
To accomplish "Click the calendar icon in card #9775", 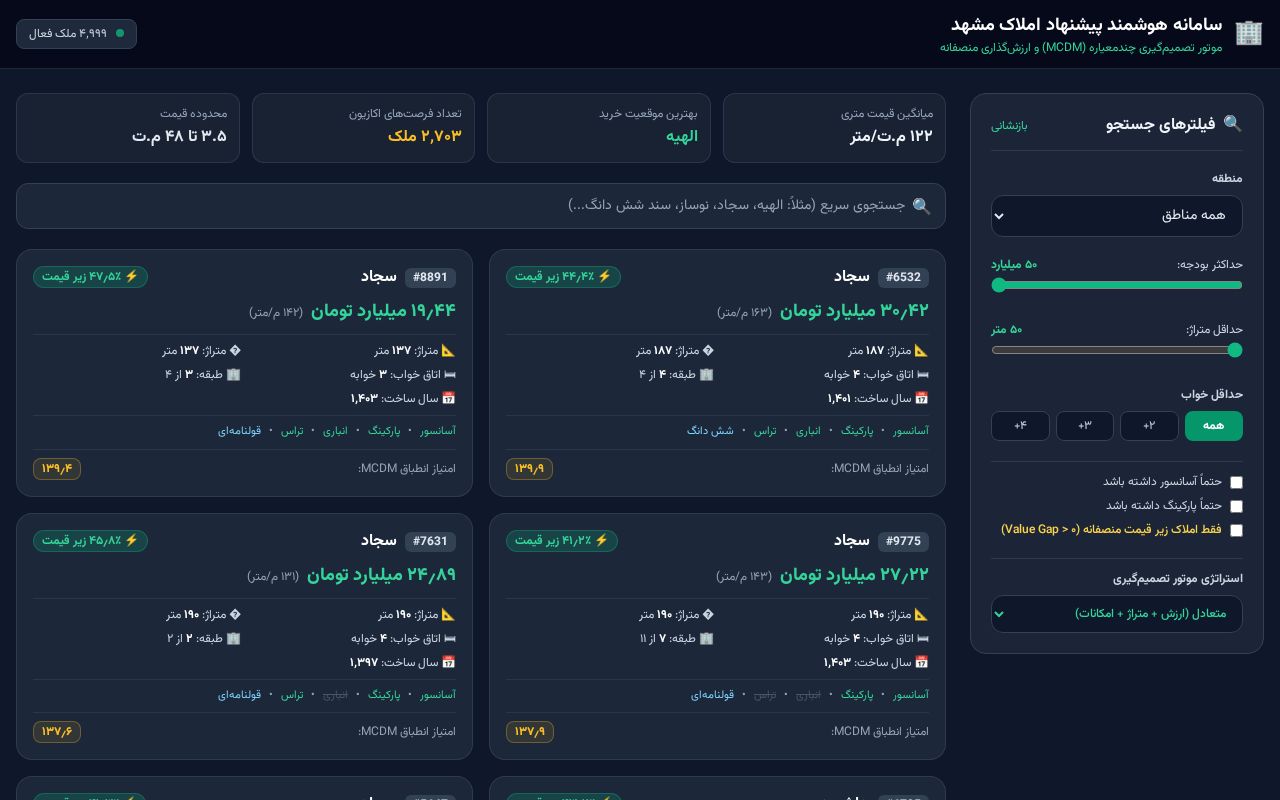I will click(922, 662).
